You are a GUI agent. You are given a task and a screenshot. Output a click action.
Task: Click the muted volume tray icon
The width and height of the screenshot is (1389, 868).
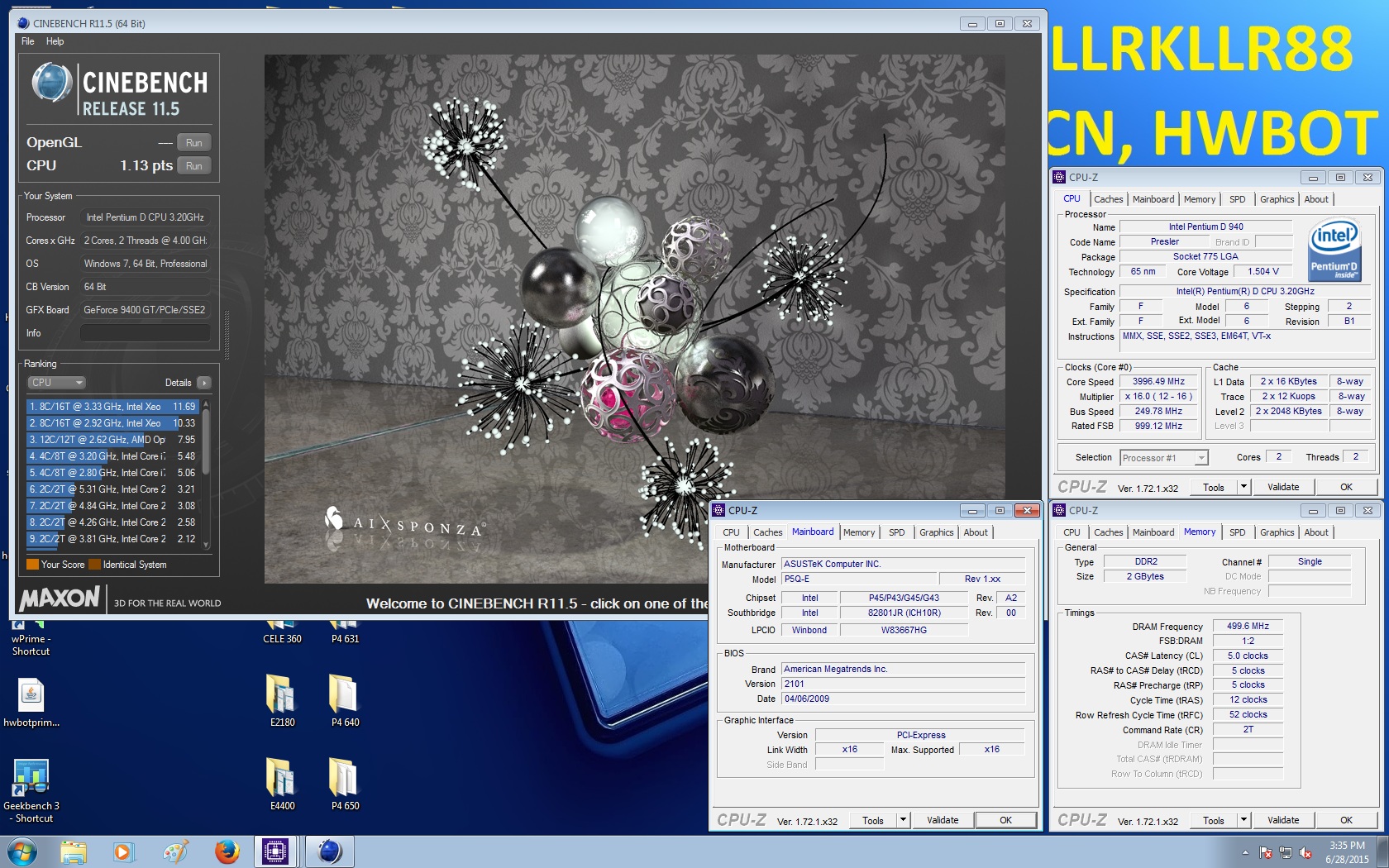point(1306,852)
